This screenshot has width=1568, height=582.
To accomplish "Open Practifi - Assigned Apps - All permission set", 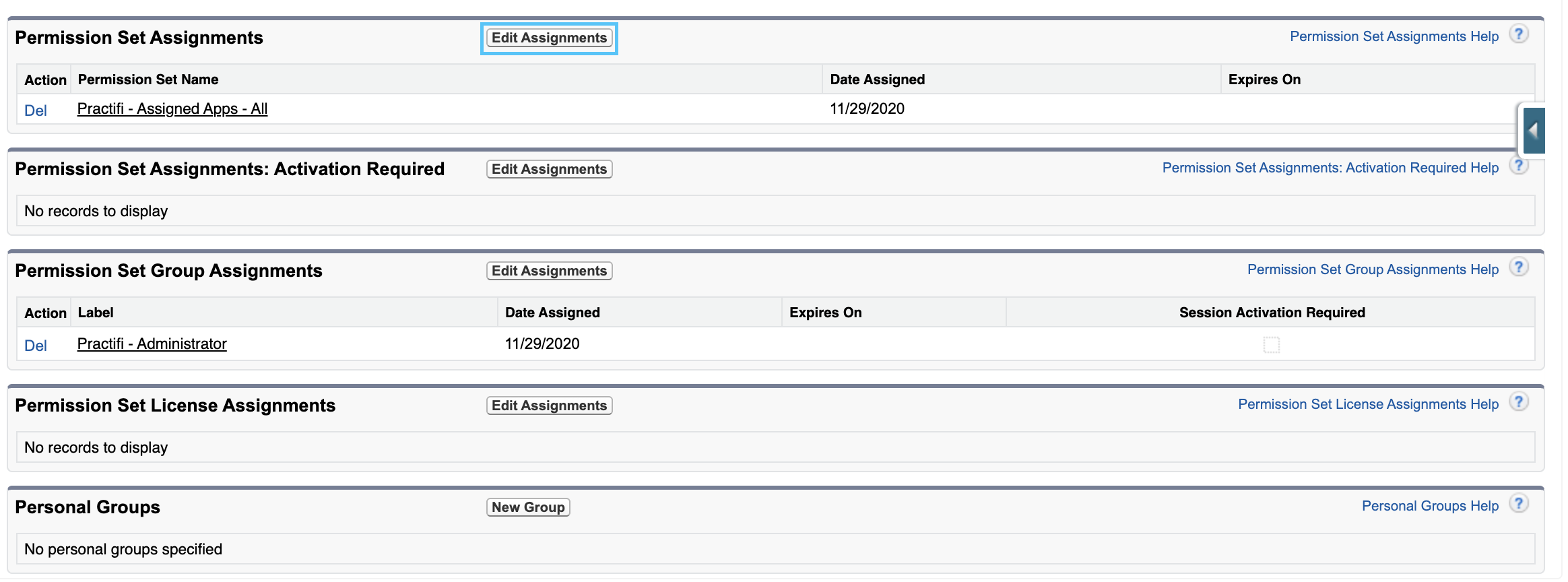I will point(172,108).
